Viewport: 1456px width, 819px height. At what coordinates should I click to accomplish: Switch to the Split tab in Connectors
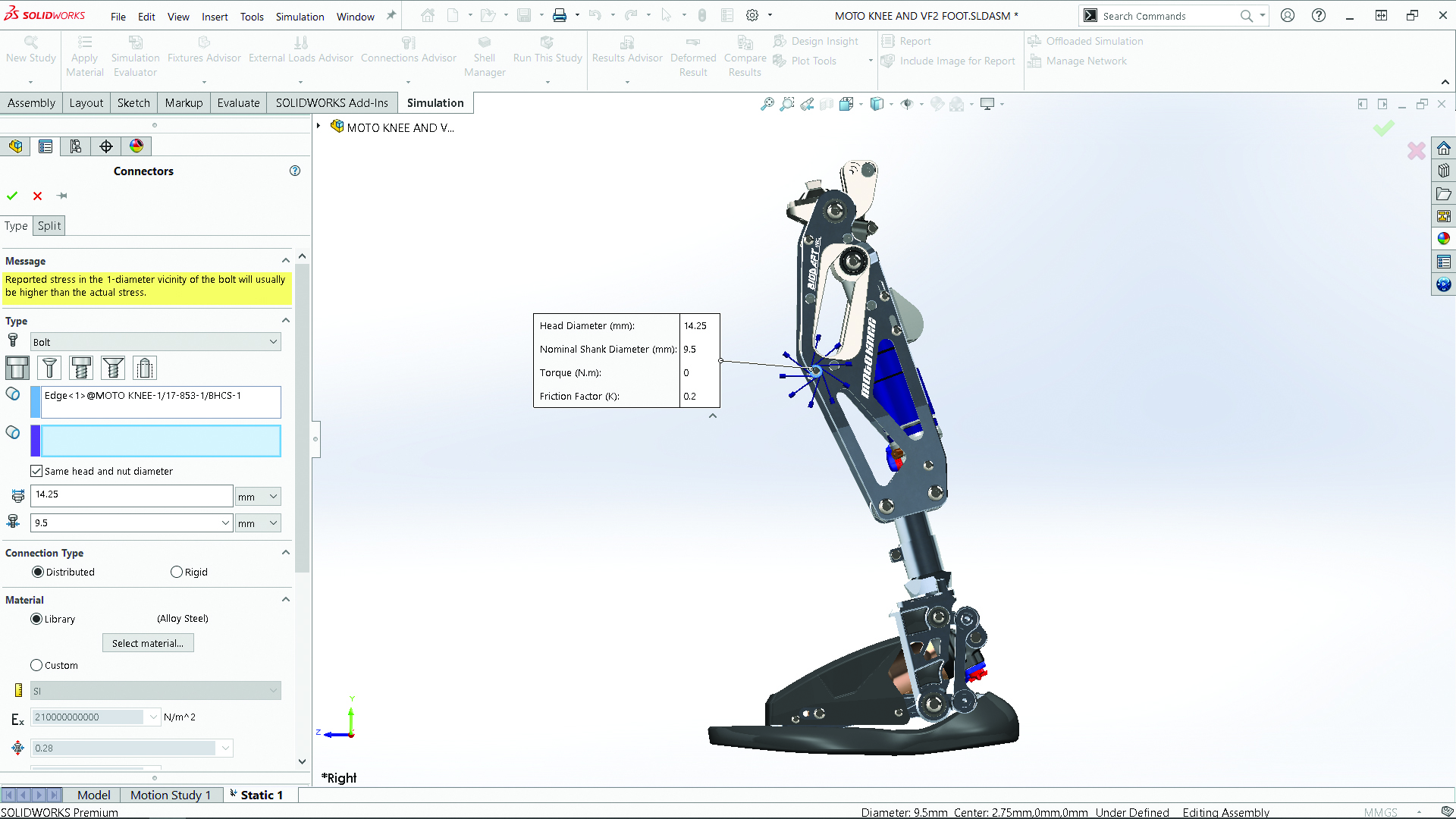click(49, 226)
